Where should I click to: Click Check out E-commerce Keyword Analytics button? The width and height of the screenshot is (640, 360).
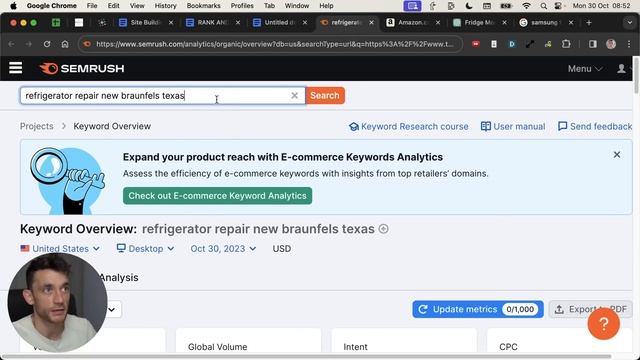coord(217,196)
